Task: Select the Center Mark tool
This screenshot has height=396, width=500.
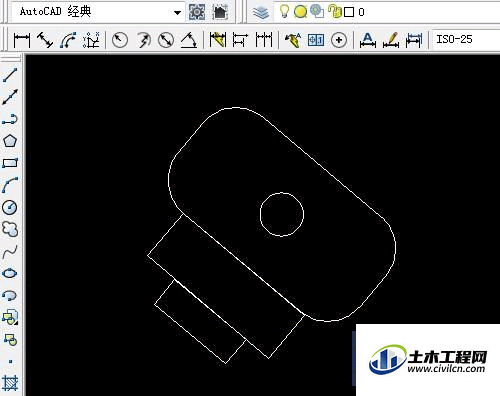Action: [x=339, y=40]
